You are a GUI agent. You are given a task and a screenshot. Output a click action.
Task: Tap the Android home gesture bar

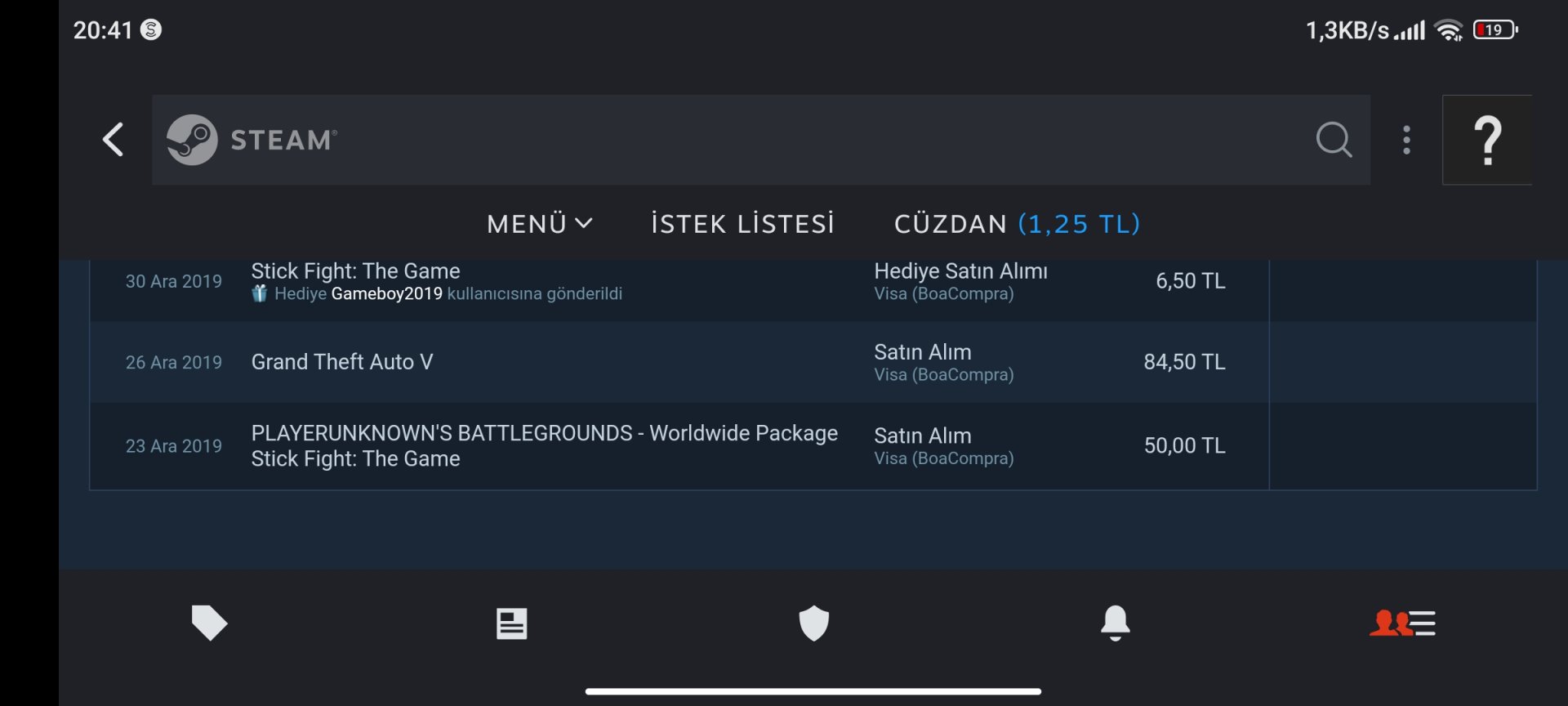813,691
